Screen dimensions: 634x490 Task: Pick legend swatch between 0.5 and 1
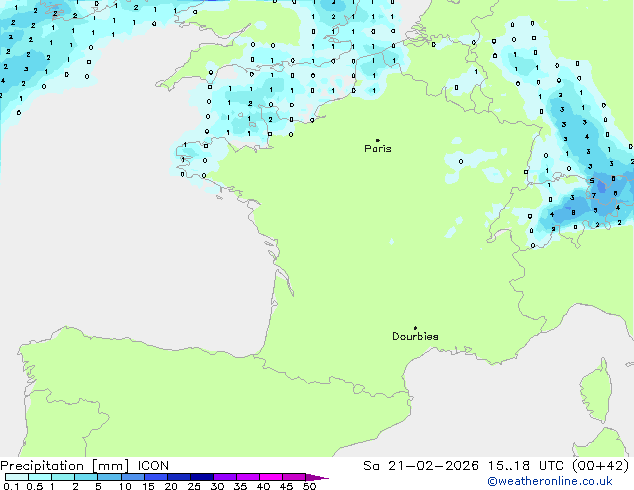tap(40, 477)
